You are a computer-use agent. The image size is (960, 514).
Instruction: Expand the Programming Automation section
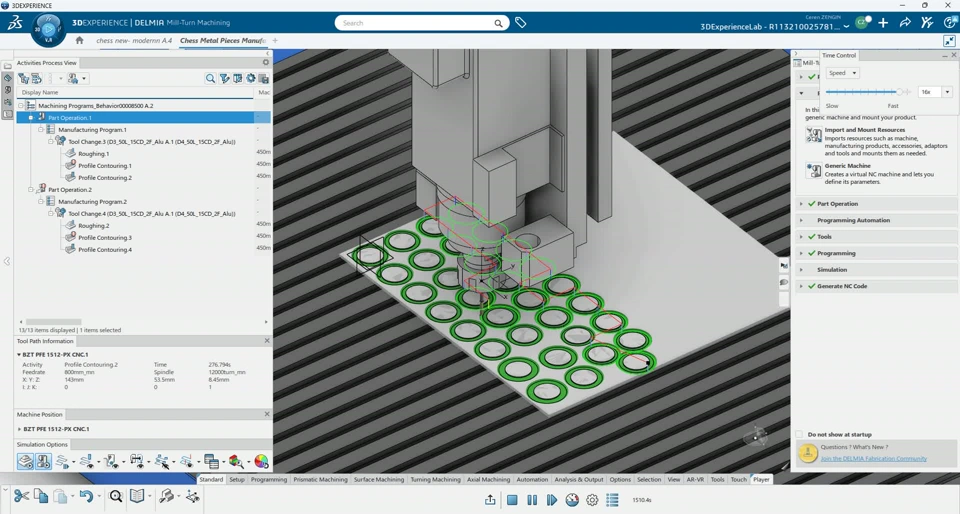point(801,220)
